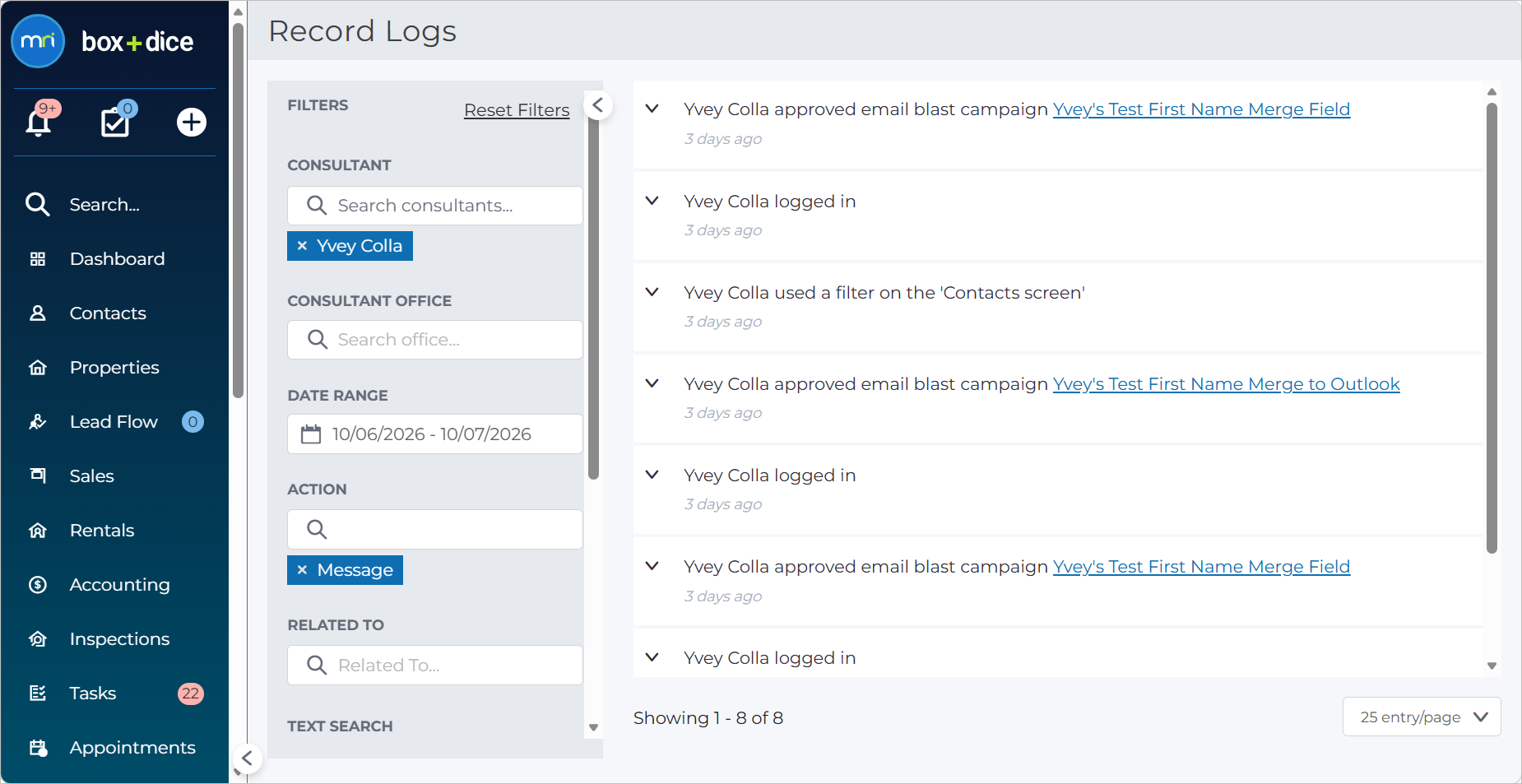Click the Contacts person icon
The height and width of the screenshot is (784, 1522).
[x=38, y=313]
